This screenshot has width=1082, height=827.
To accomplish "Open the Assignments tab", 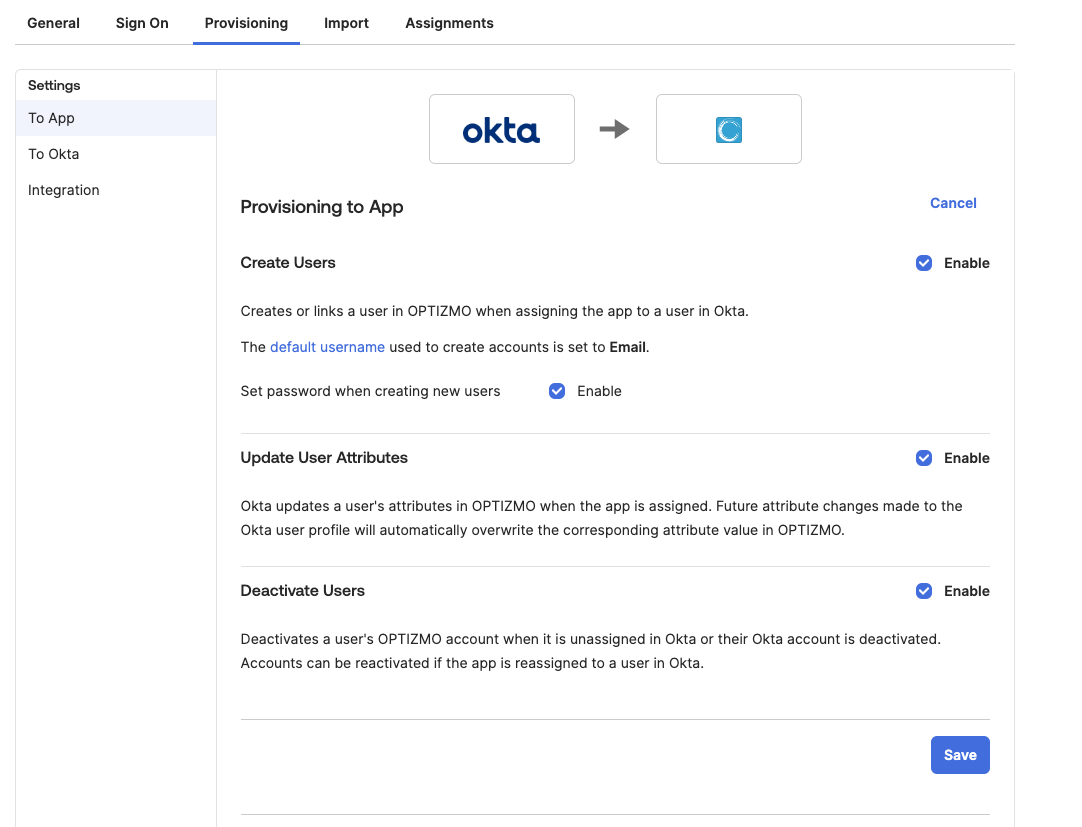I will click(x=449, y=23).
